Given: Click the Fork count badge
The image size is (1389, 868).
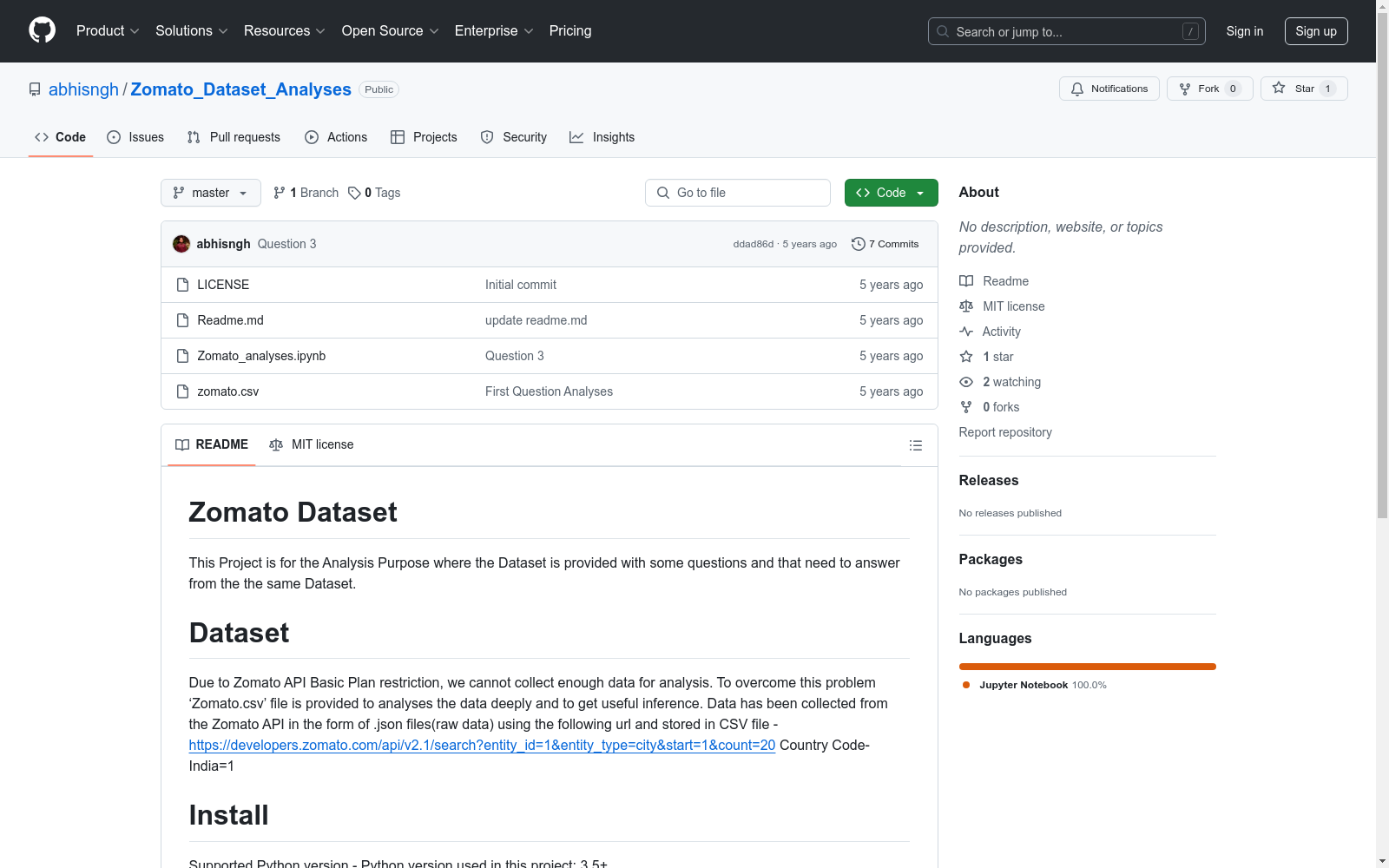Looking at the screenshot, I should (1233, 89).
